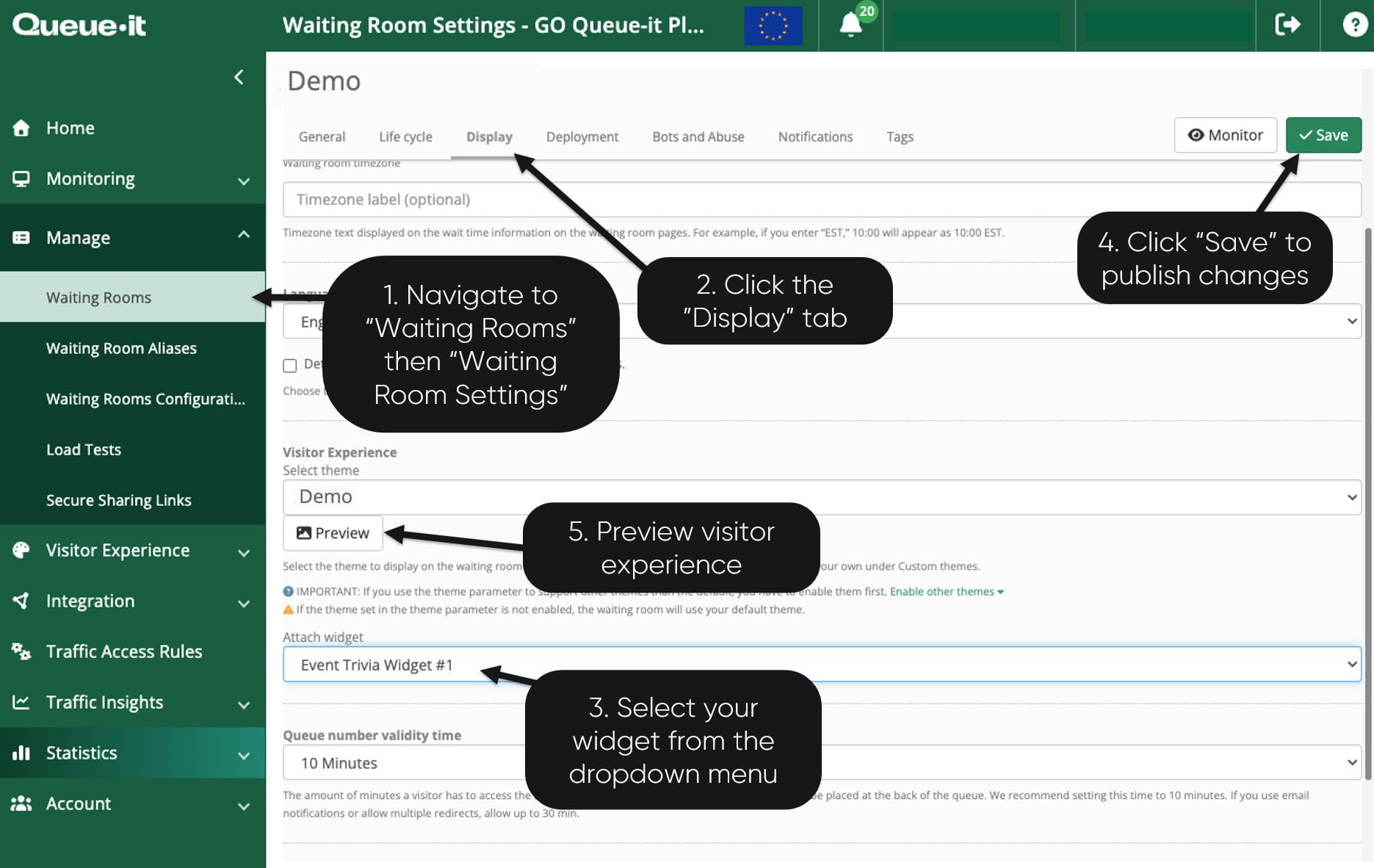Collapse the sidebar using the chevron
Image resolution: width=1374 pixels, height=868 pixels.
click(x=239, y=76)
